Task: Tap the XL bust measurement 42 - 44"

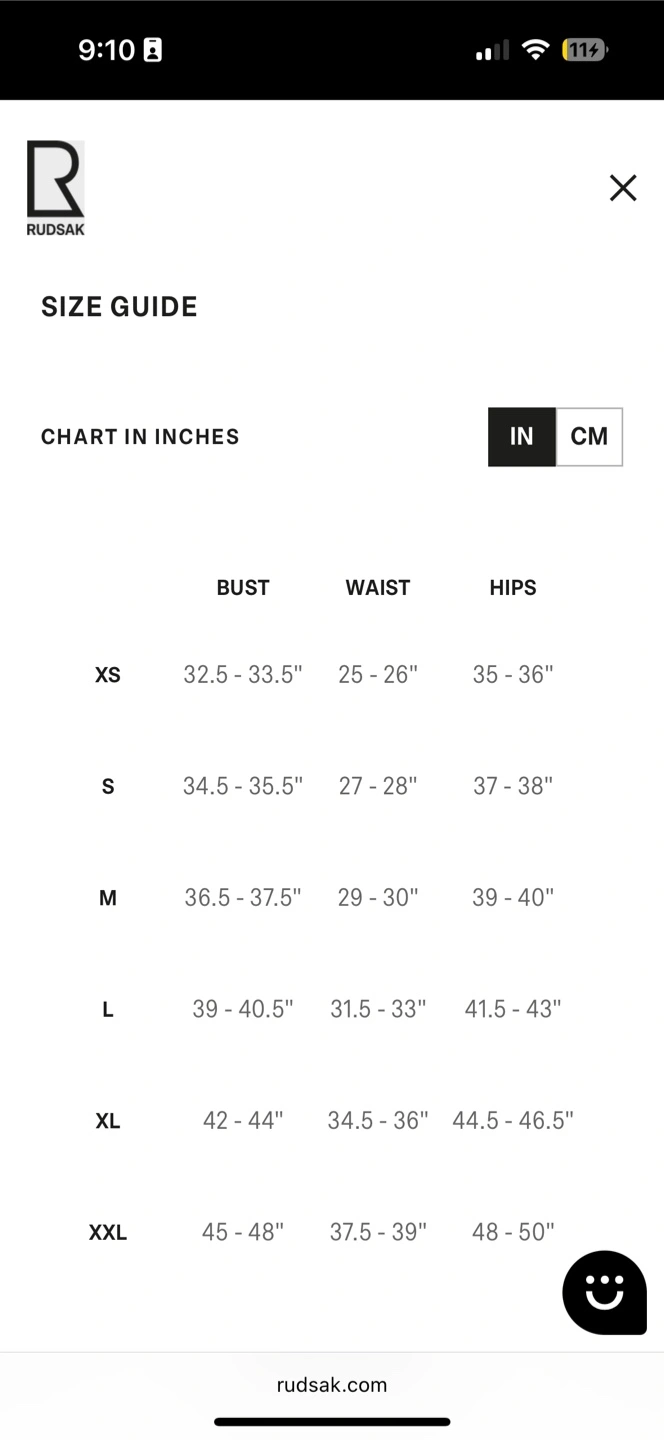Action: 243,1121
